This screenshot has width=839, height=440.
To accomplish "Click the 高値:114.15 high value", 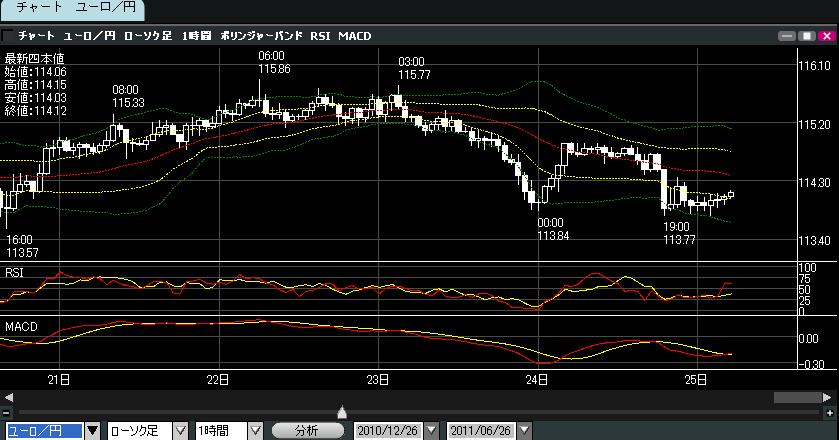I will (36, 85).
